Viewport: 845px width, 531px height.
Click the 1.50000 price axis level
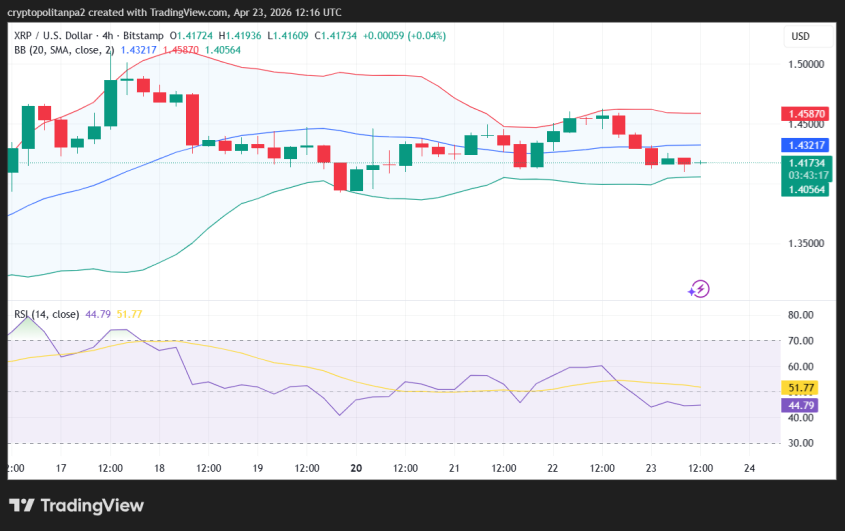806,63
